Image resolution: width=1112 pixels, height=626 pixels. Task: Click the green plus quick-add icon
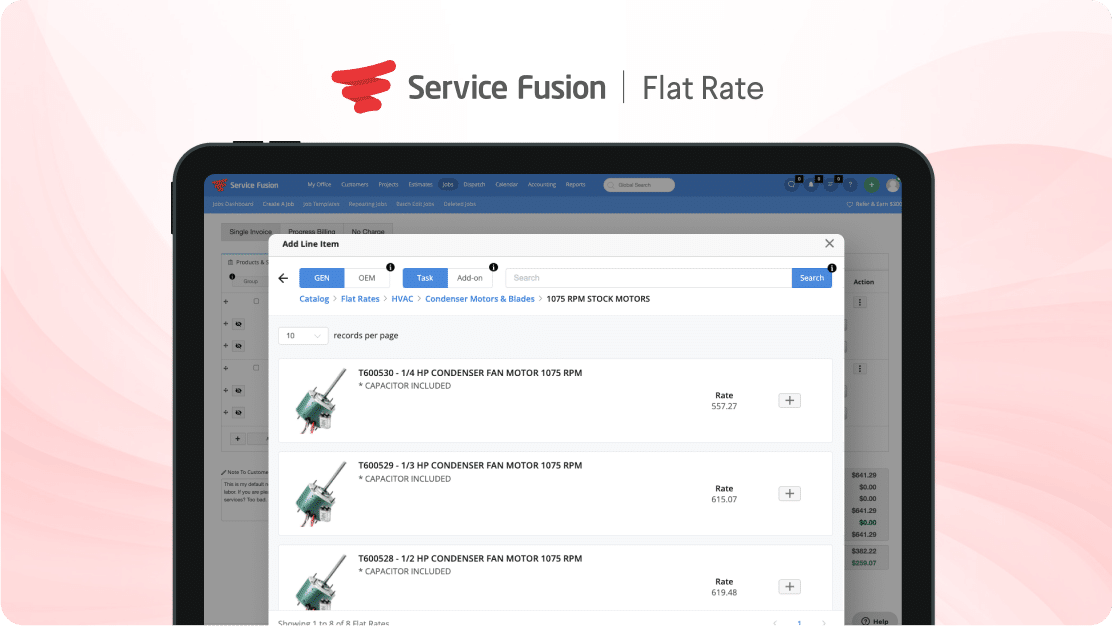tap(871, 185)
